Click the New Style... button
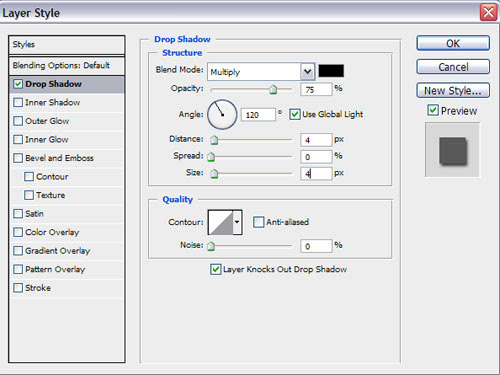 tap(453, 90)
